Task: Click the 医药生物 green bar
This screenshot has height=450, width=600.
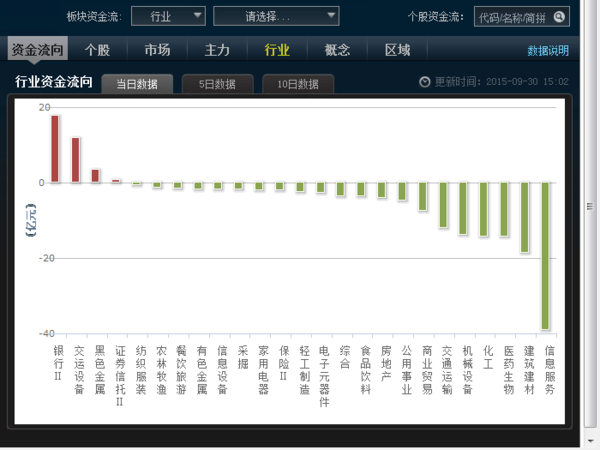Action: (504, 209)
